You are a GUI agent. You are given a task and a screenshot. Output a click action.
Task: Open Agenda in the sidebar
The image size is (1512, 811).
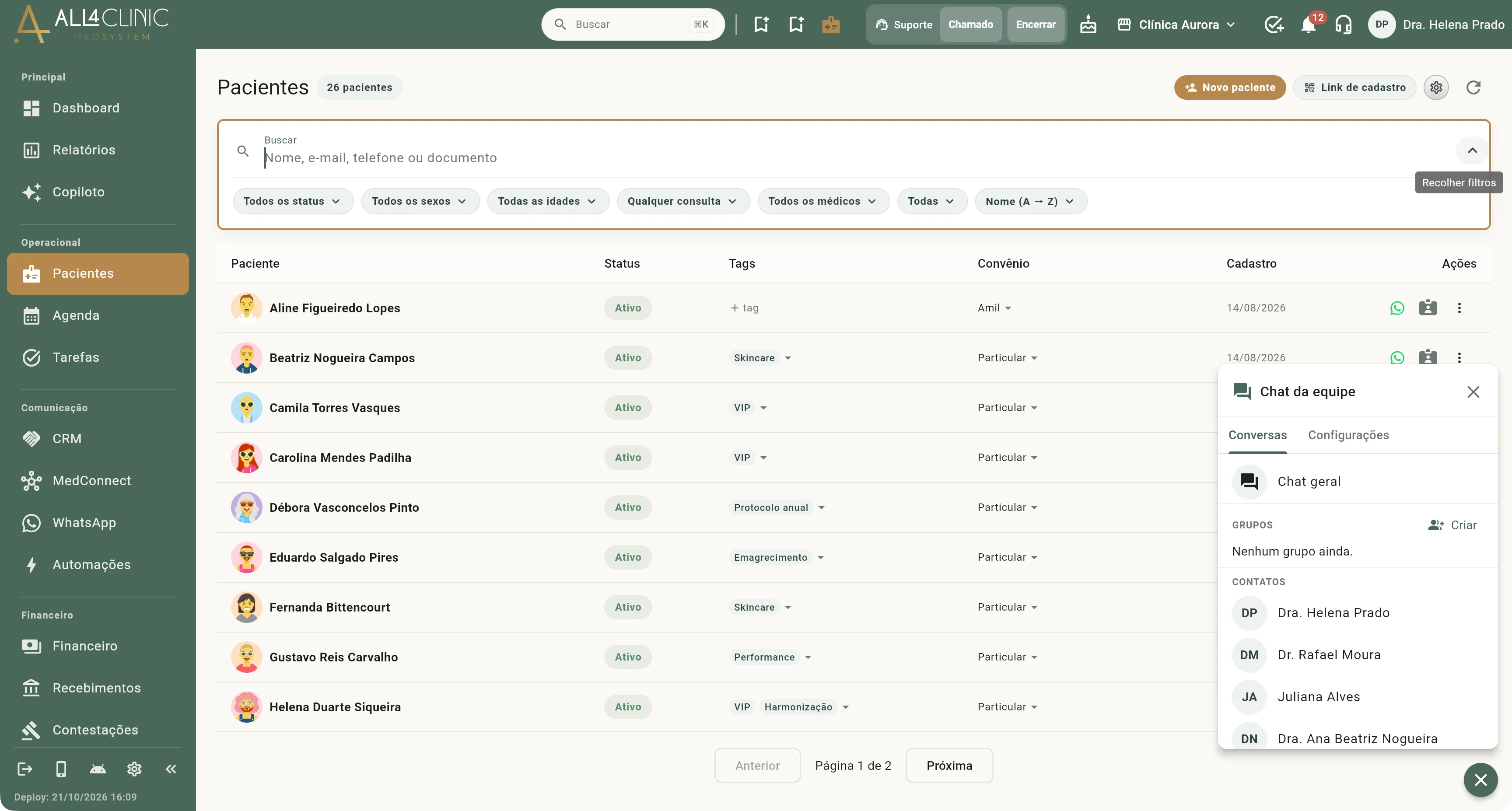[98, 316]
